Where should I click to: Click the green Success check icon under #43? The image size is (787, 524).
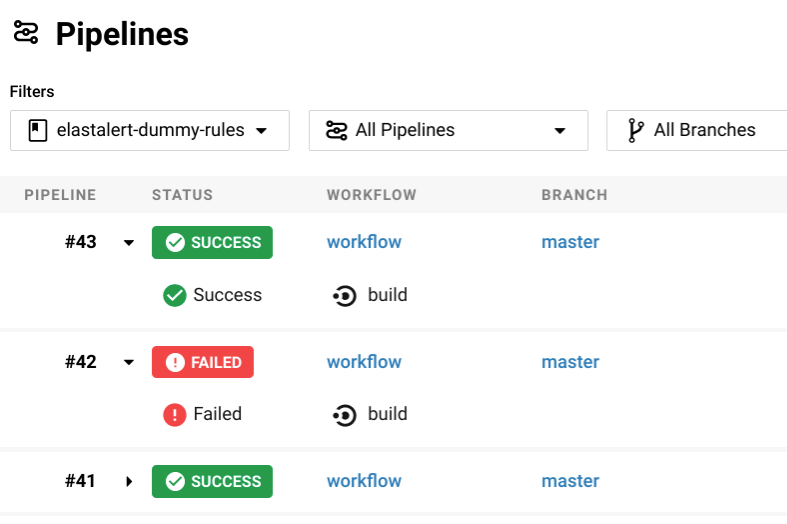175,295
